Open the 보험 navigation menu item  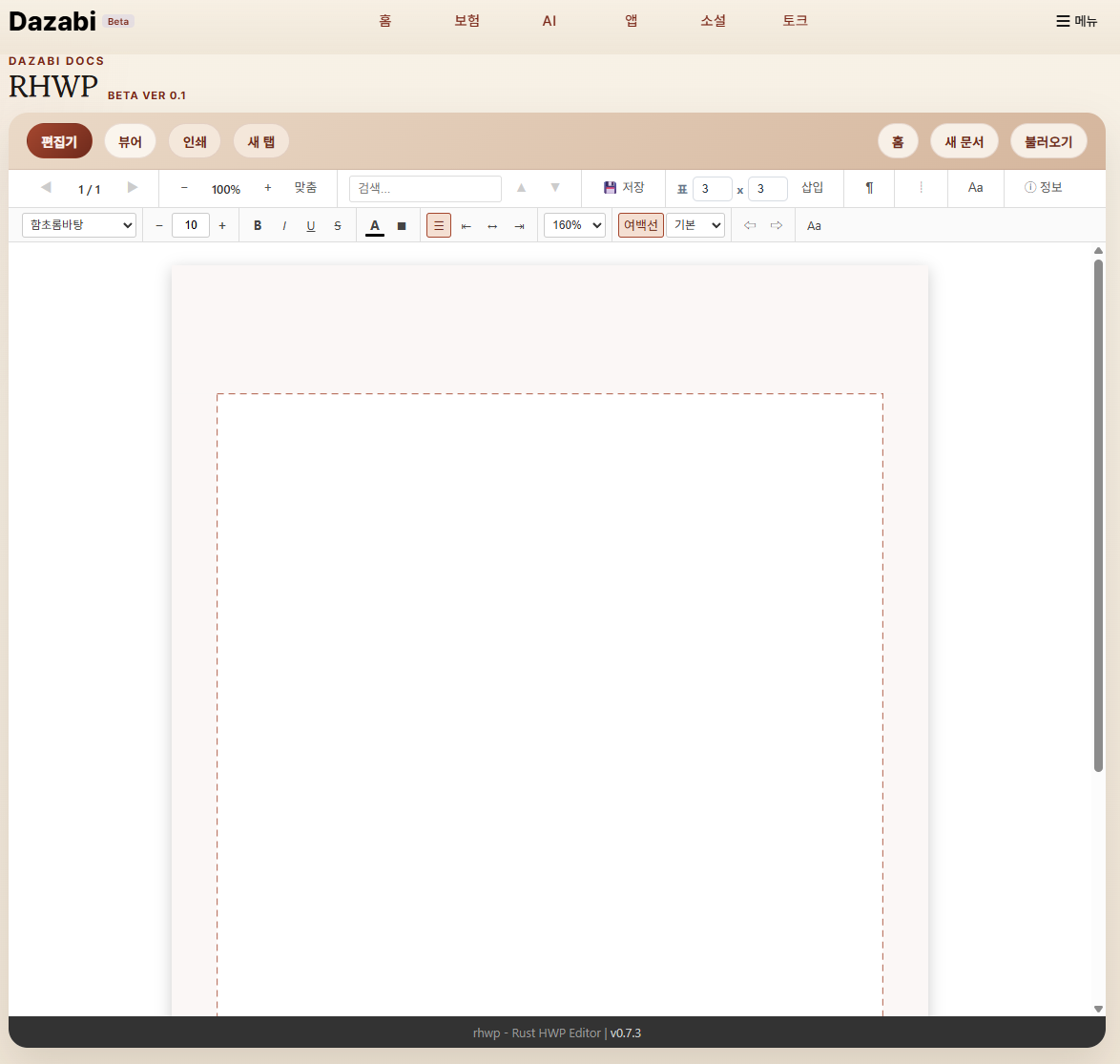467,21
